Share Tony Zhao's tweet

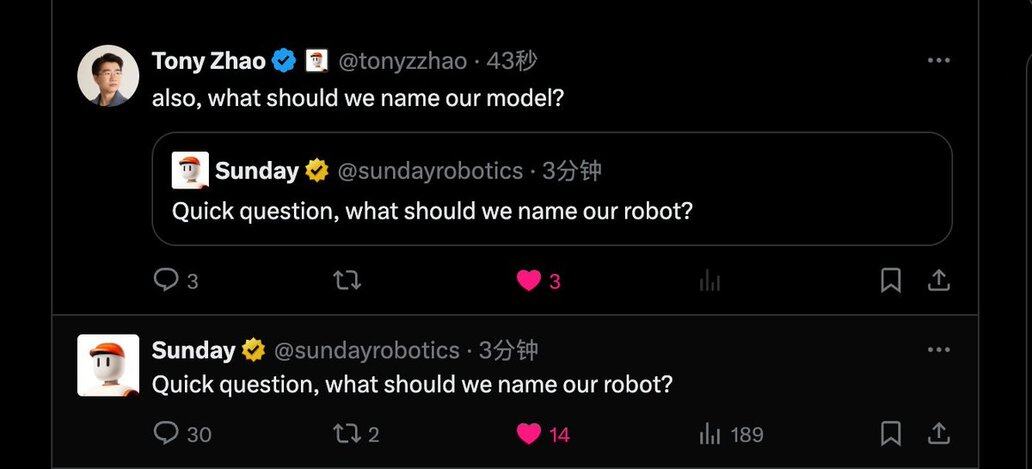(938, 281)
